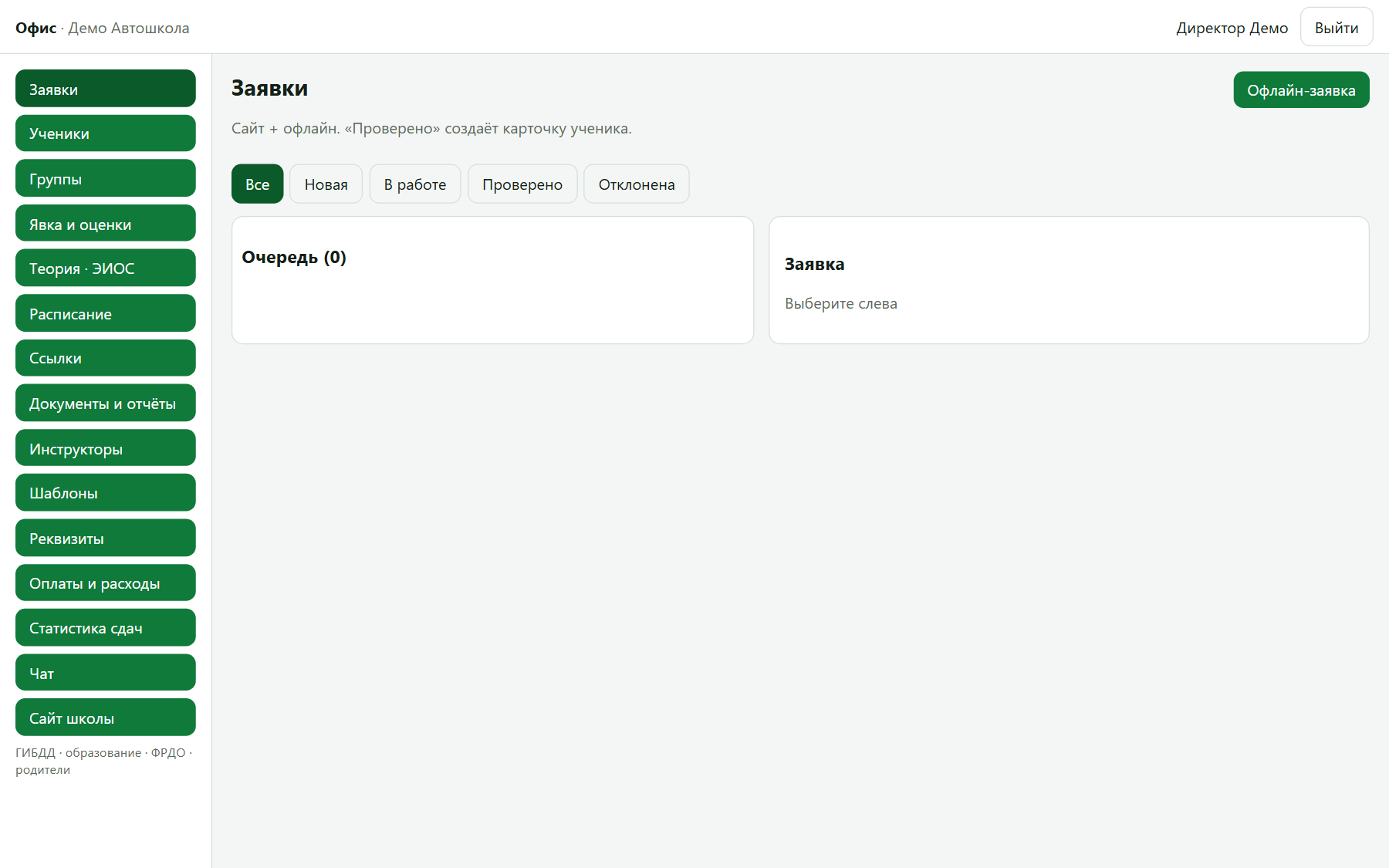The height and width of the screenshot is (868, 1389).
Task: Open Оплаты и расходы
Action: click(x=106, y=583)
